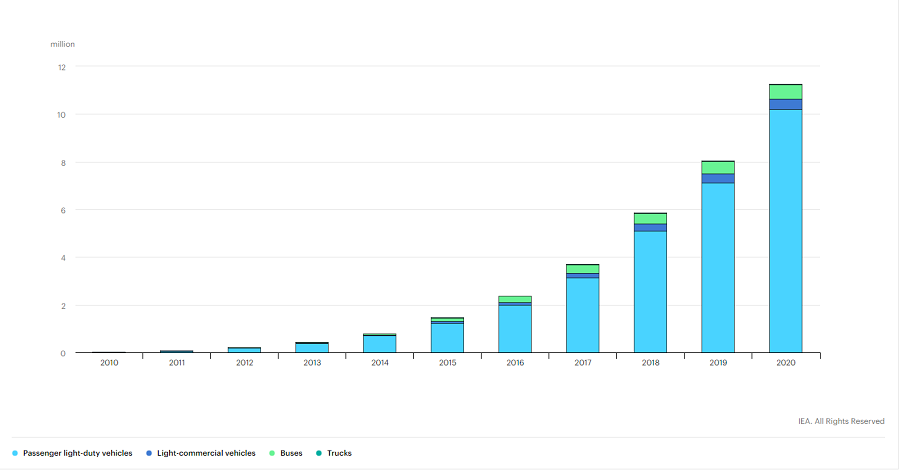
Task: Toggle Passenger light-duty vehicles legend item
Action: pyautogui.click(x=78, y=453)
